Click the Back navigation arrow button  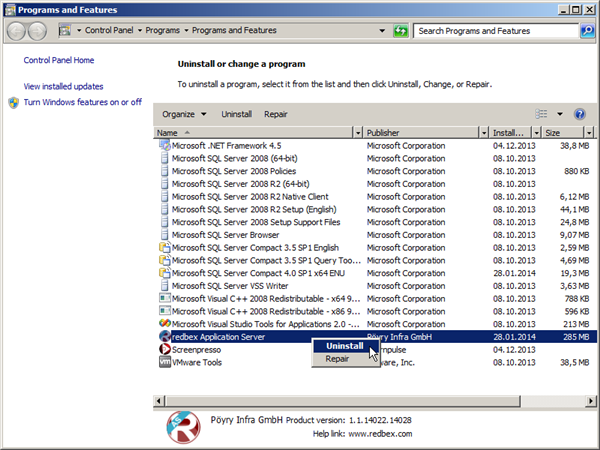tap(17, 32)
